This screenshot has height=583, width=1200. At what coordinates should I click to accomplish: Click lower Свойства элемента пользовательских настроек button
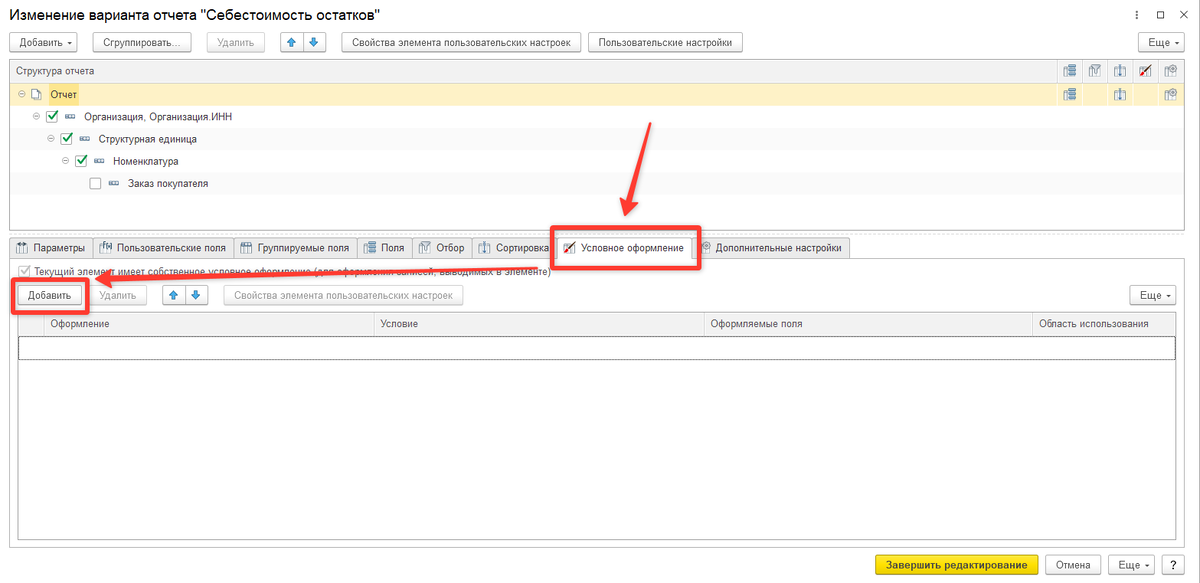[x=343, y=295]
